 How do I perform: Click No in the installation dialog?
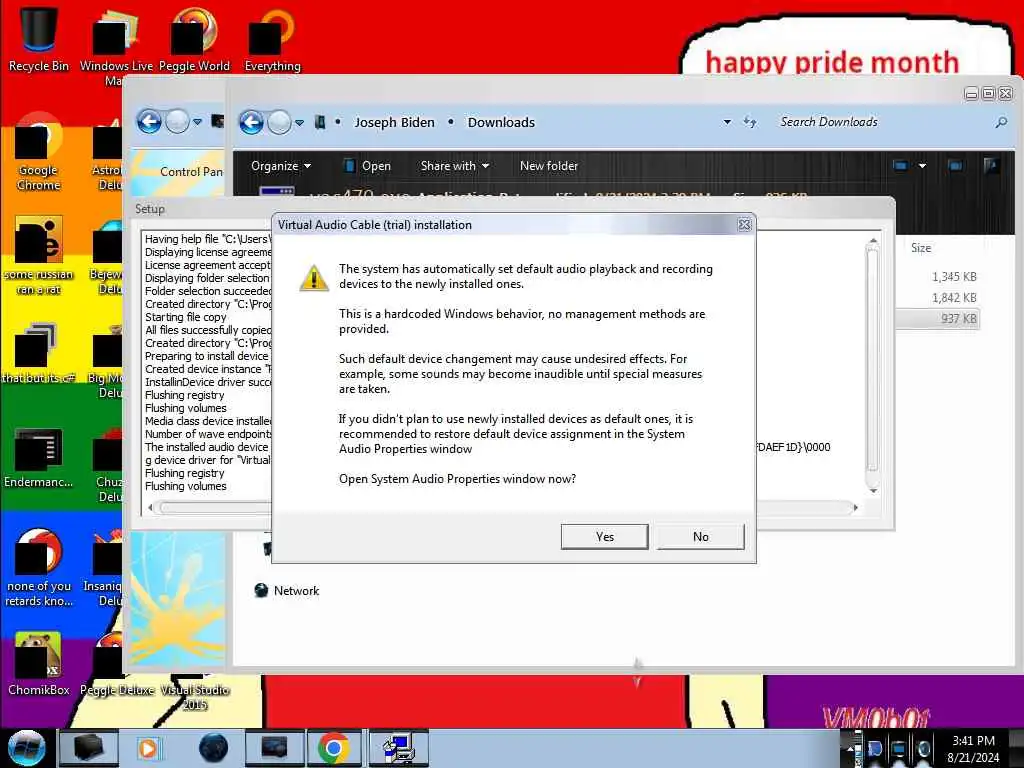click(x=700, y=536)
